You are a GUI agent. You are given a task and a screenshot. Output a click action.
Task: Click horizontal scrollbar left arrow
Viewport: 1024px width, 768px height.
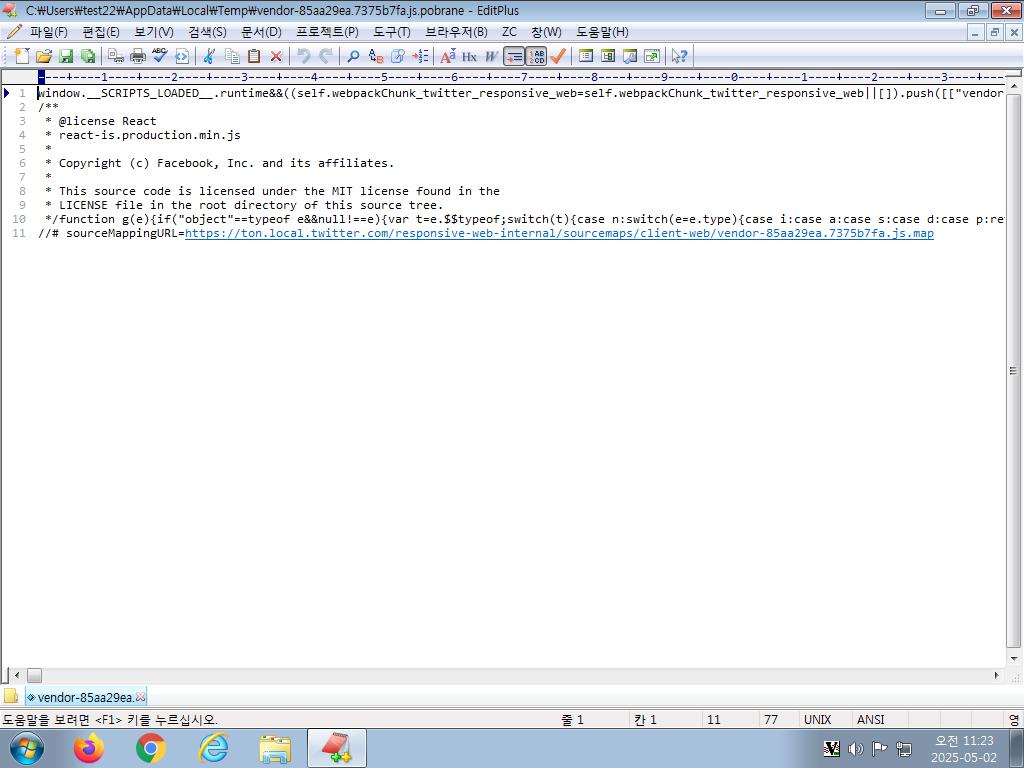tap(17, 675)
